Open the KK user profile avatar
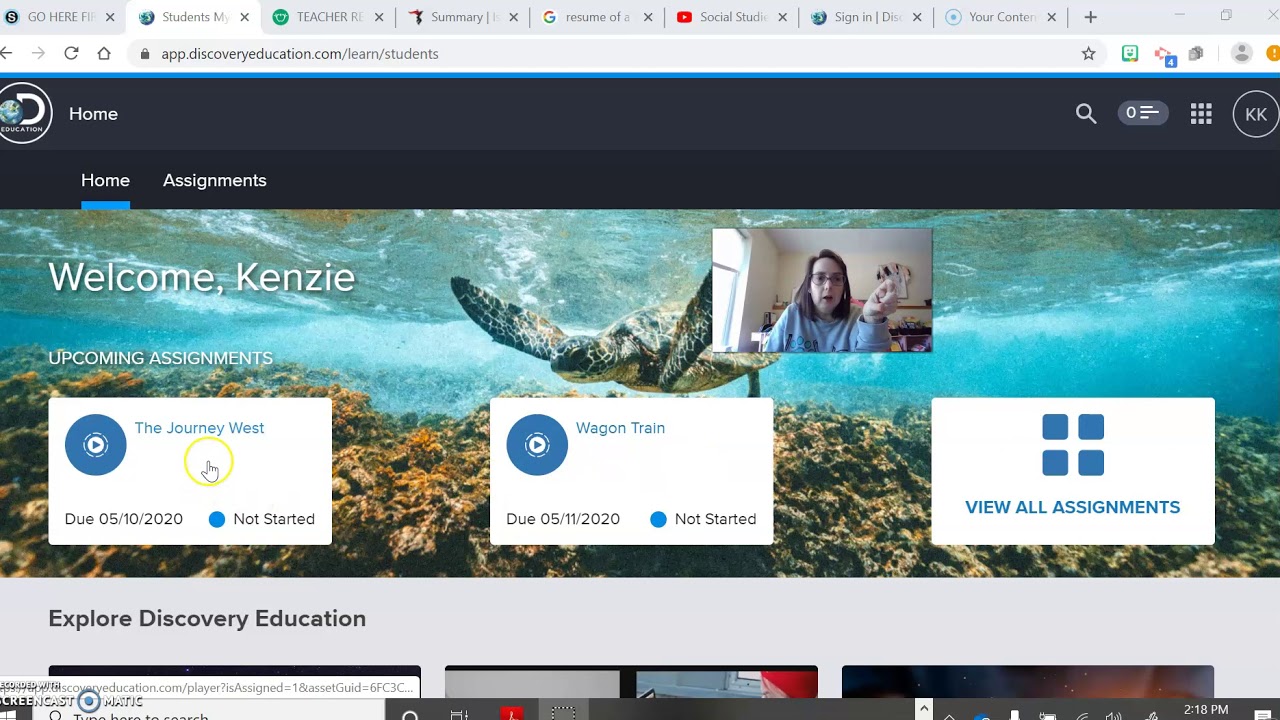Image resolution: width=1280 pixels, height=720 pixels. point(1256,114)
